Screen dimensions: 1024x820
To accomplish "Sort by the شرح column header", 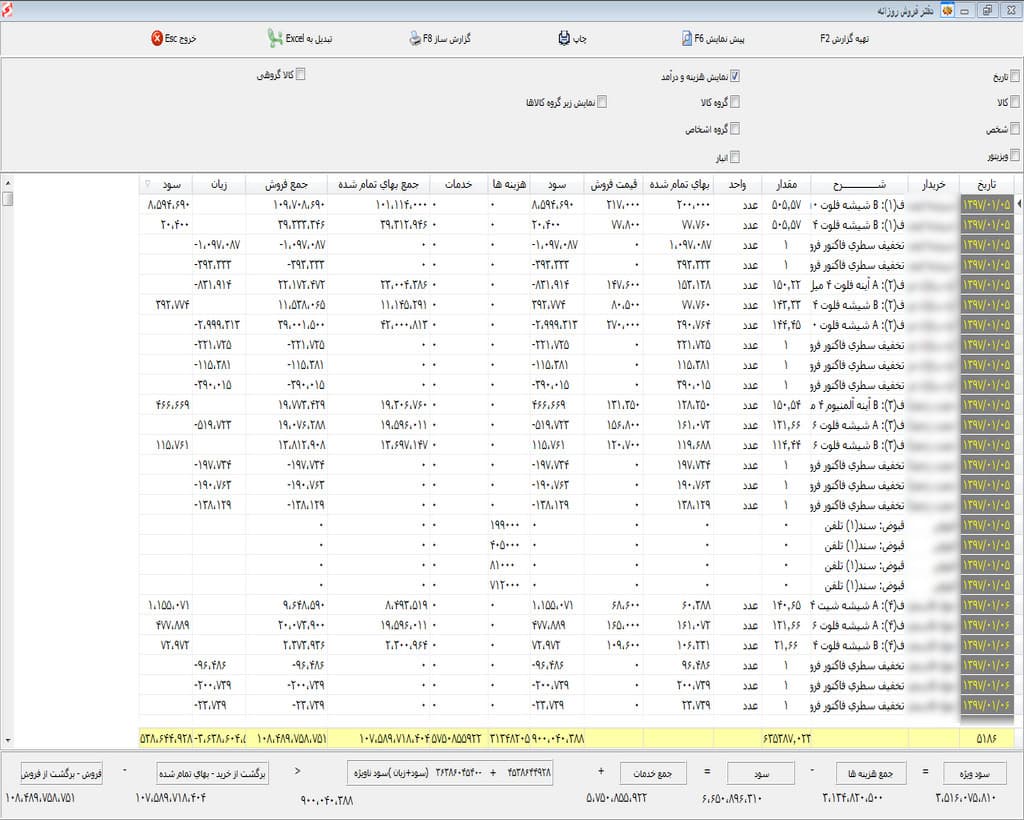I will click(x=859, y=184).
